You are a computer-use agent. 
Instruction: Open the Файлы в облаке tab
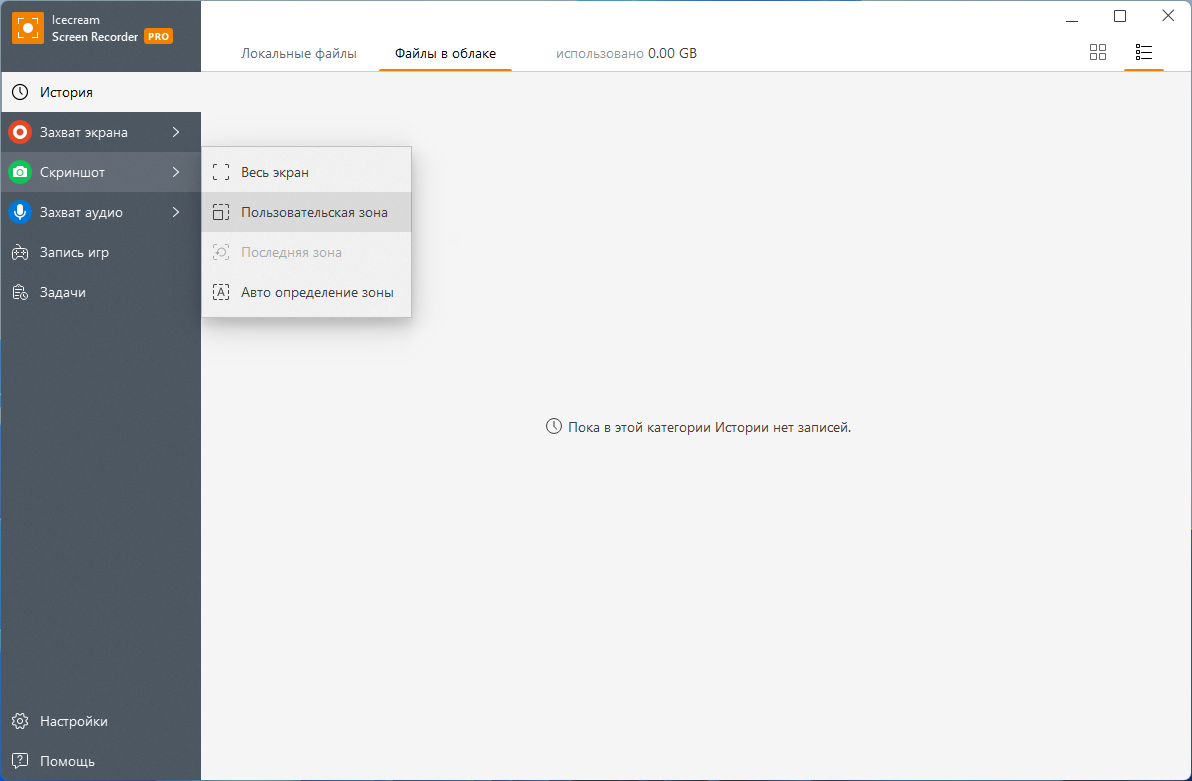445,53
